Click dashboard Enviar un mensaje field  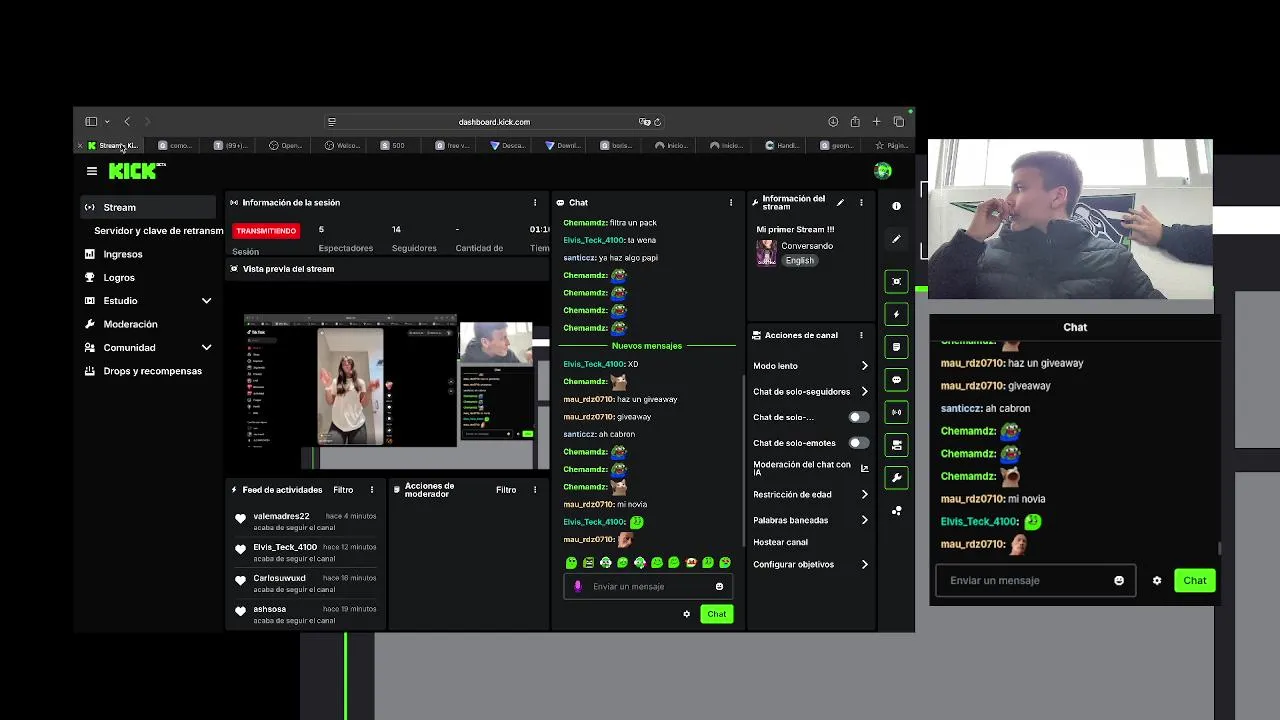647,587
